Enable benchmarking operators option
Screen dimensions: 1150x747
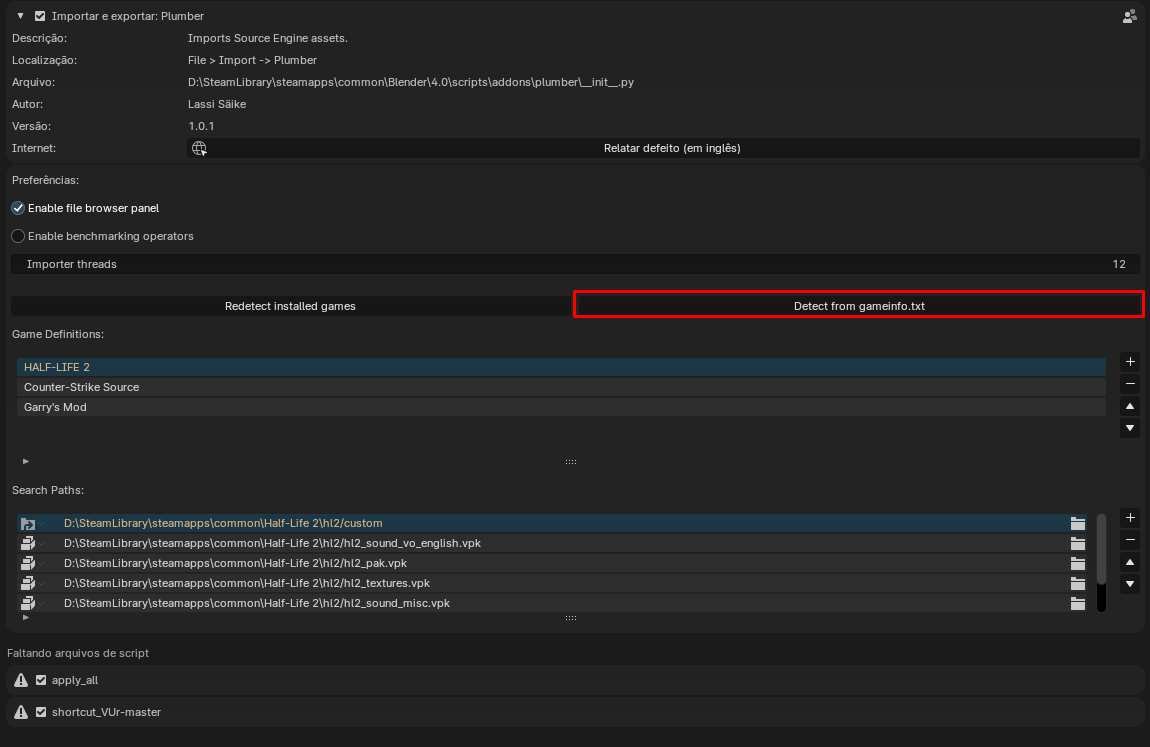click(18, 236)
